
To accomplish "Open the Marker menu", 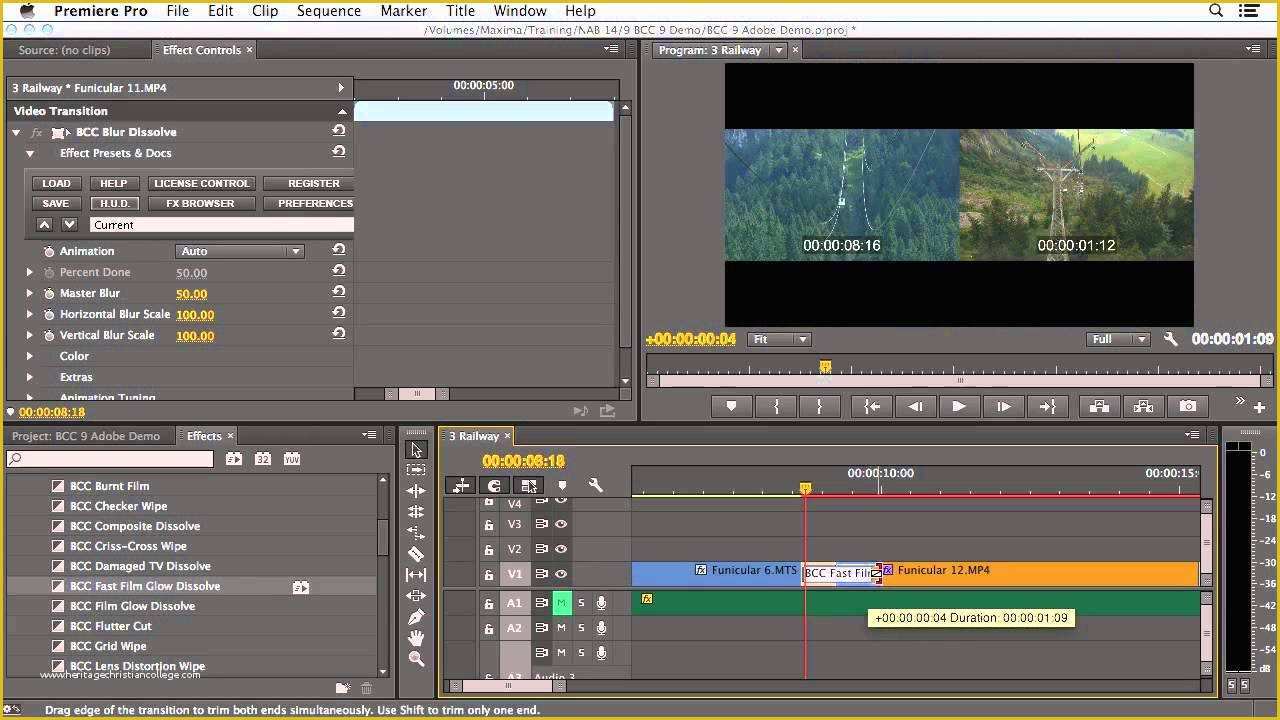I will 403,11.
